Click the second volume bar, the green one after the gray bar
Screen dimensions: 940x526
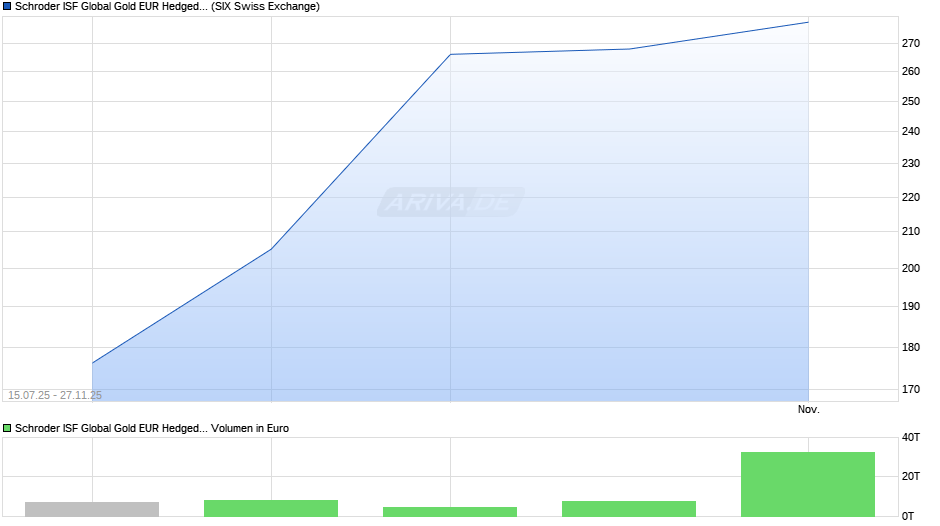[x=271, y=508]
